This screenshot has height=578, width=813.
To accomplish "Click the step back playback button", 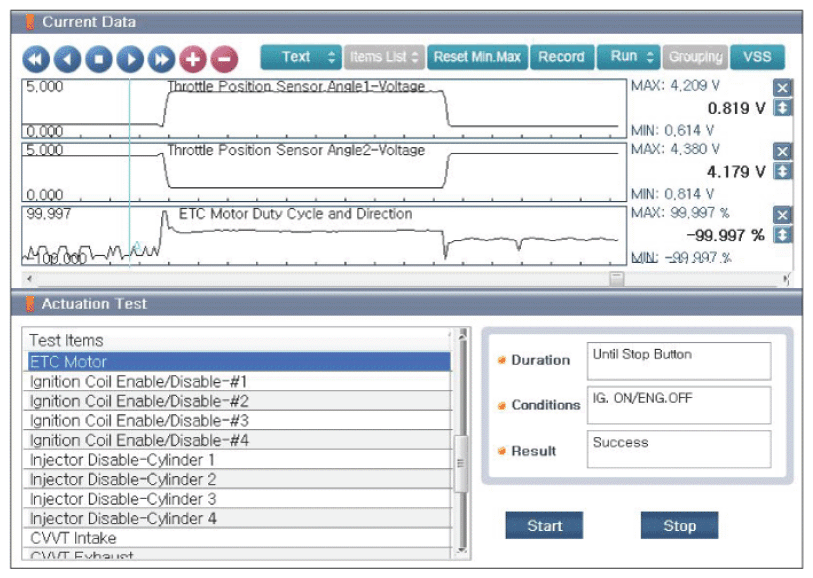I will coord(67,59).
